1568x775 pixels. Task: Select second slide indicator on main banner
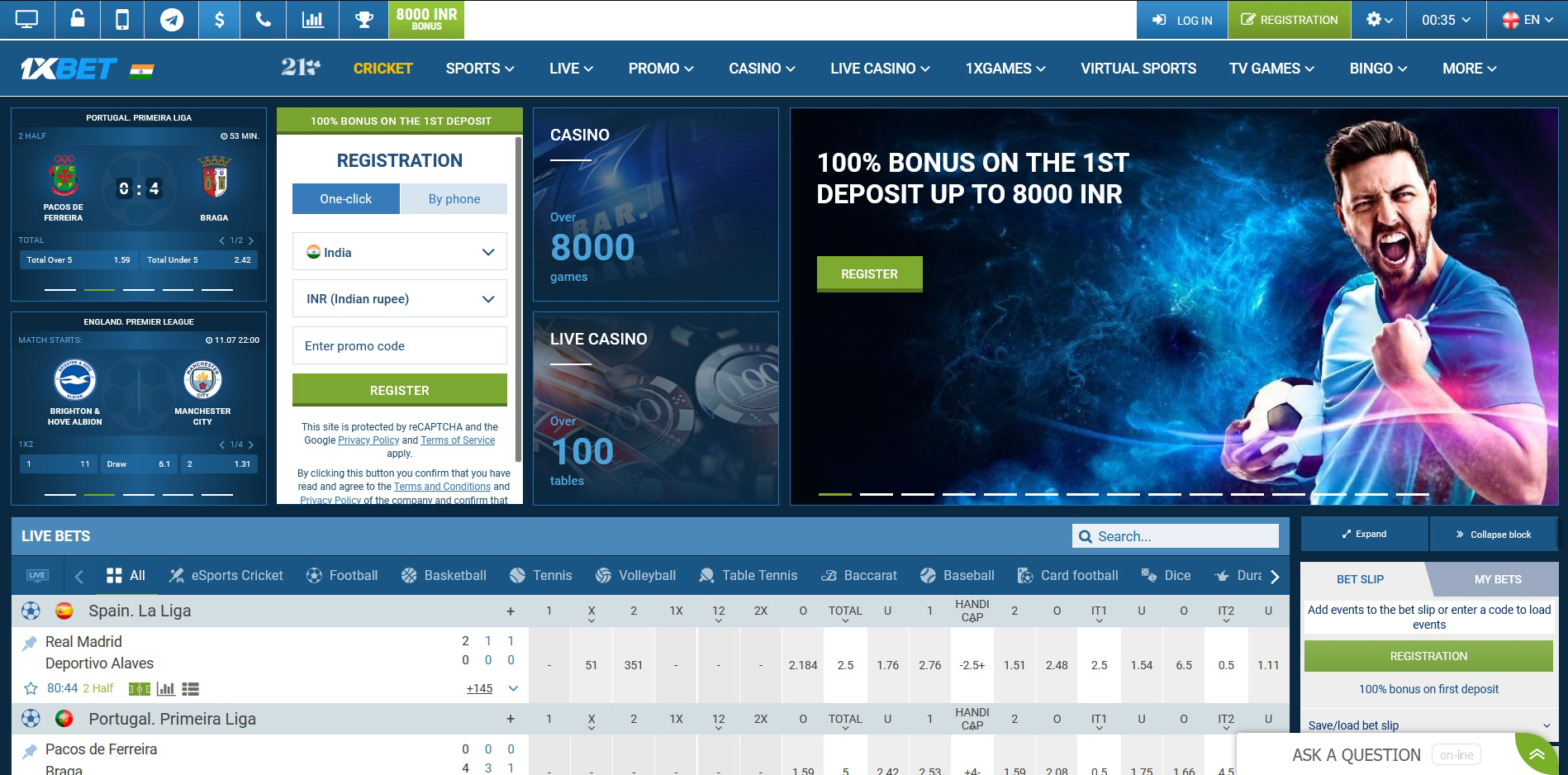876,493
